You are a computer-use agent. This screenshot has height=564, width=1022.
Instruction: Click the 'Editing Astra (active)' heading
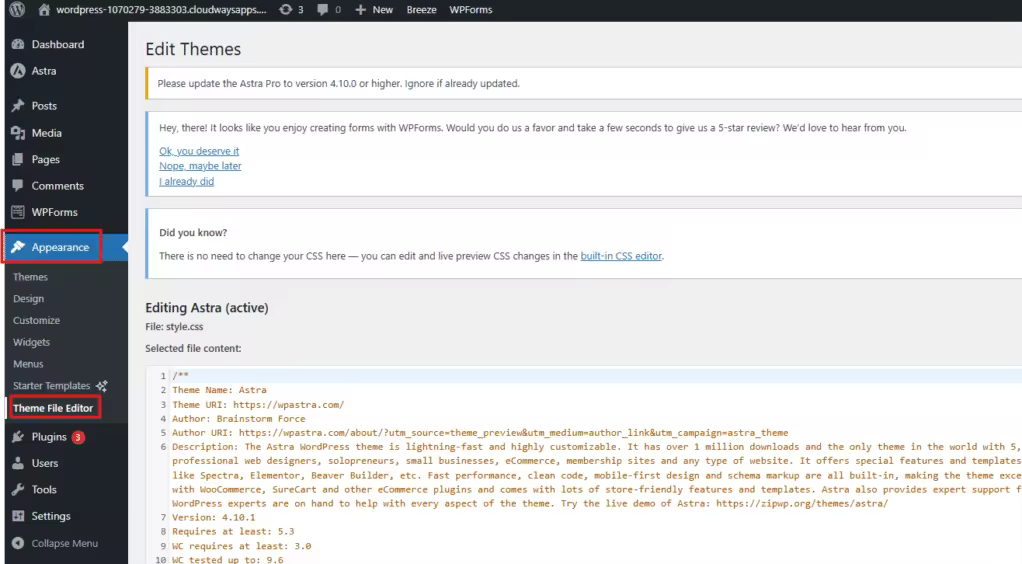pyautogui.click(x=207, y=307)
